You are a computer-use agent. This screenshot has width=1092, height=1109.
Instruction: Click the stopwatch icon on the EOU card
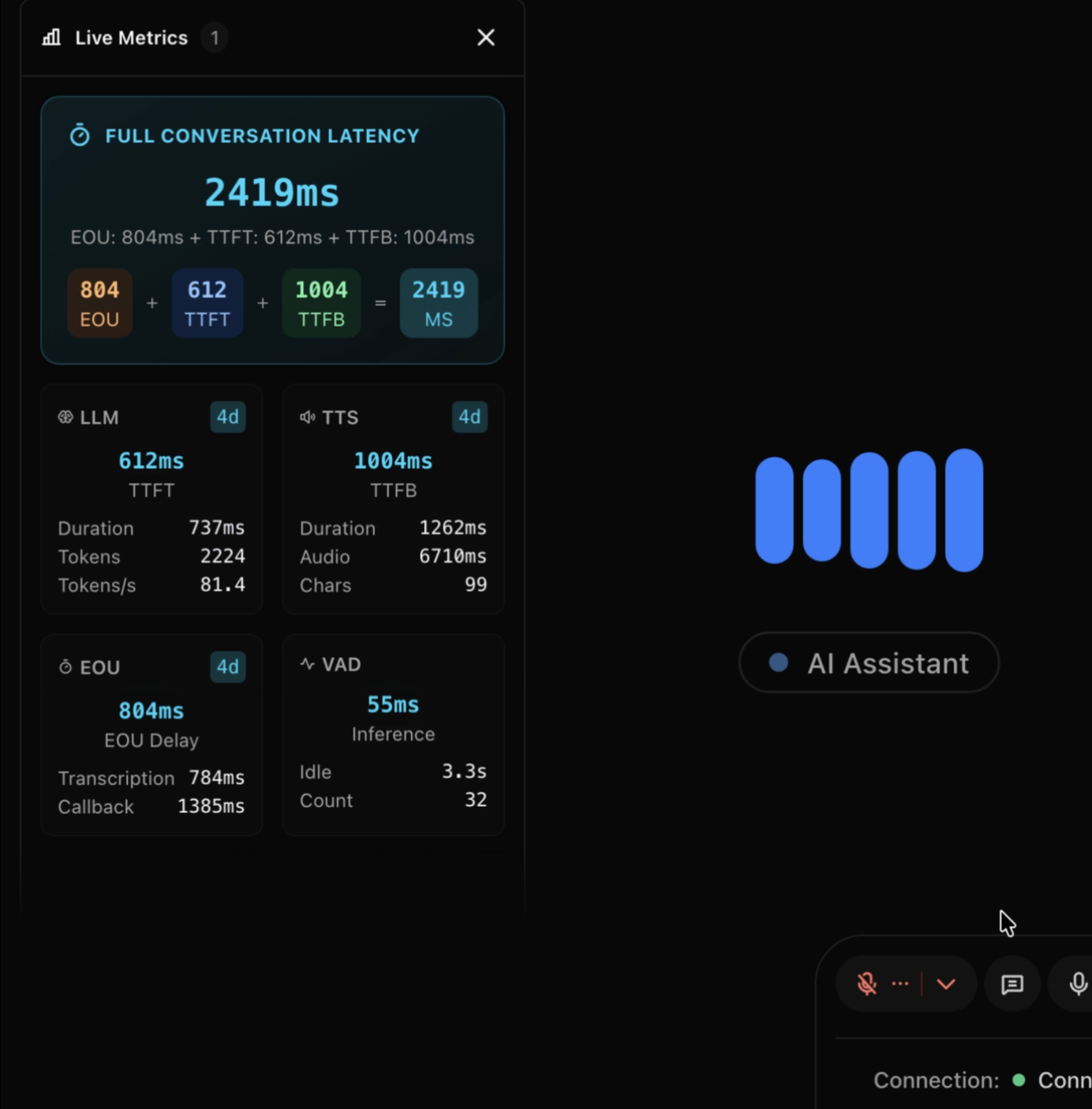coord(66,667)
